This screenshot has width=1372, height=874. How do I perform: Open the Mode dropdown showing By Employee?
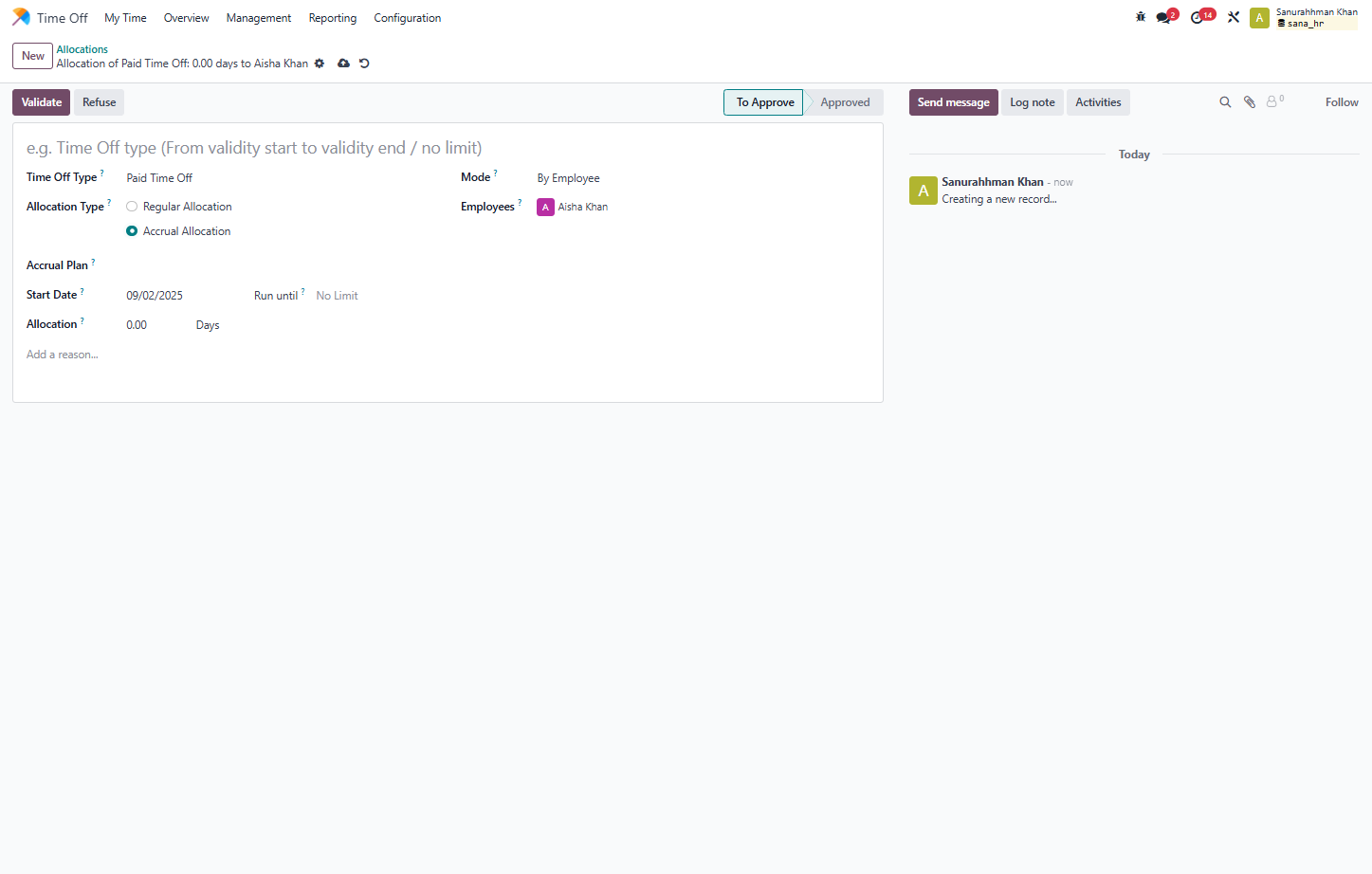tap(702, 178)
